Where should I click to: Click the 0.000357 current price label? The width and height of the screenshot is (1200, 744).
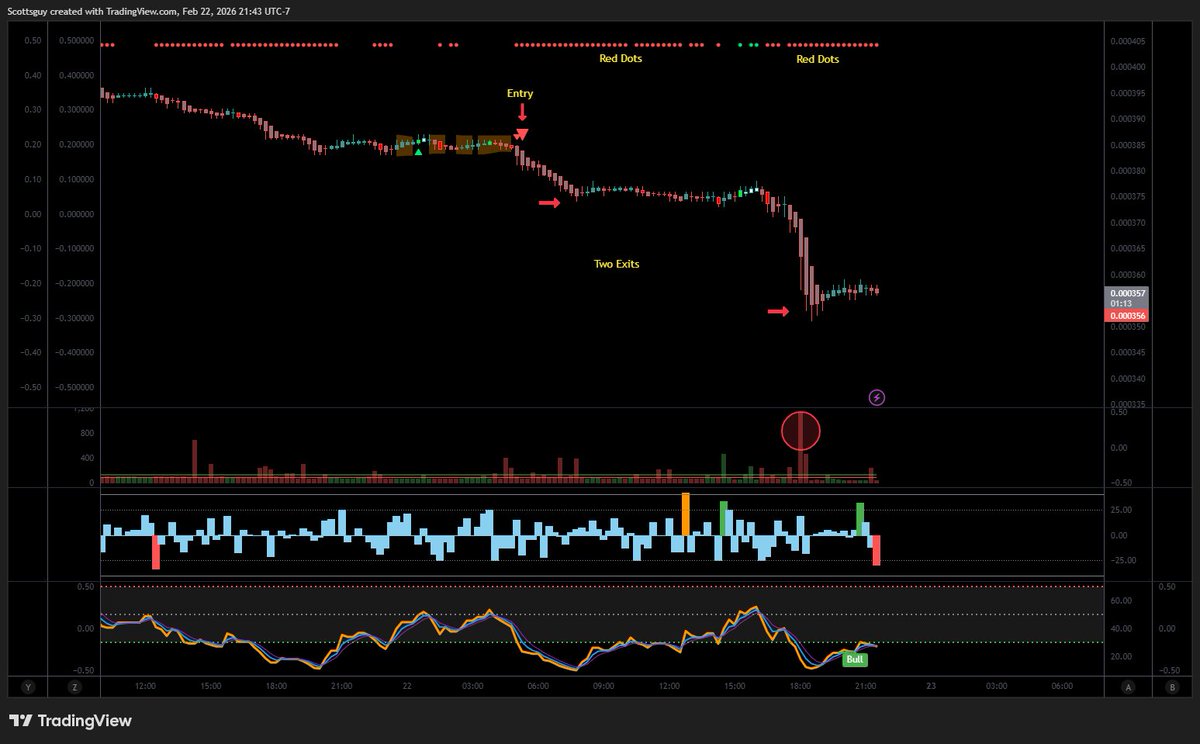[x=1127, y=293]
